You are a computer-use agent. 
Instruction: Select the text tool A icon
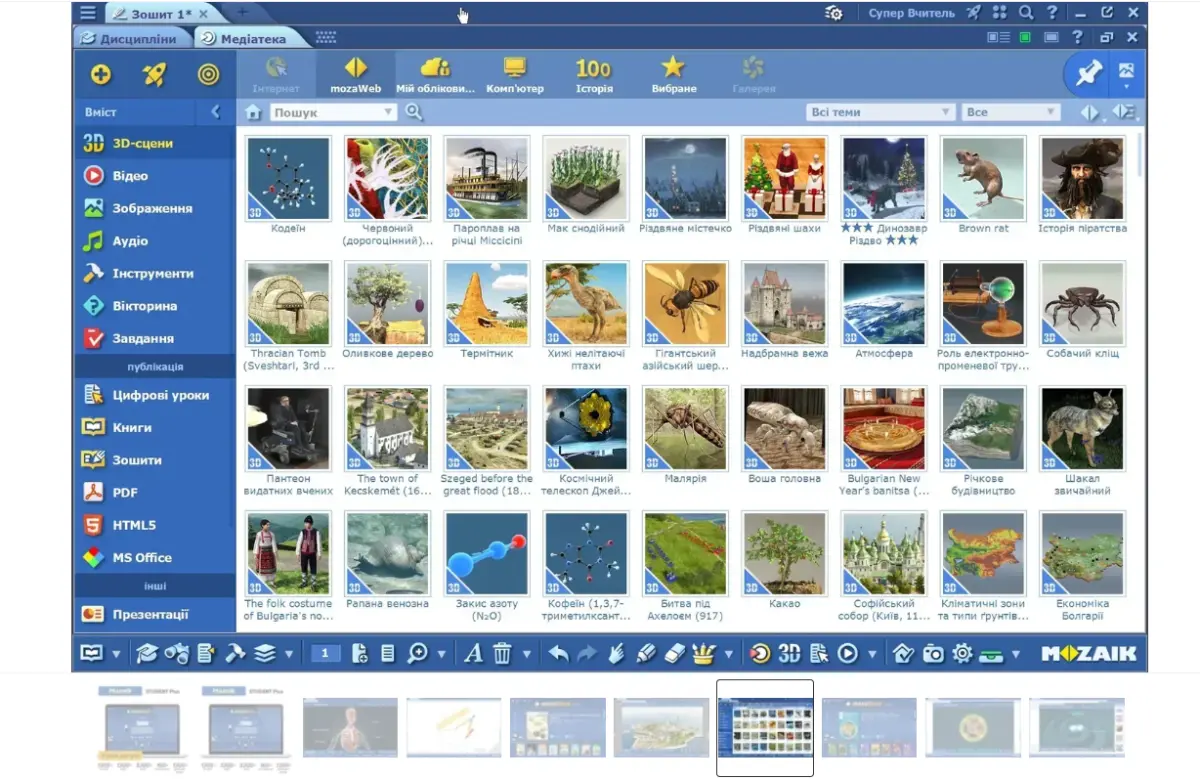pyautogui.click(x=473, y=653)
